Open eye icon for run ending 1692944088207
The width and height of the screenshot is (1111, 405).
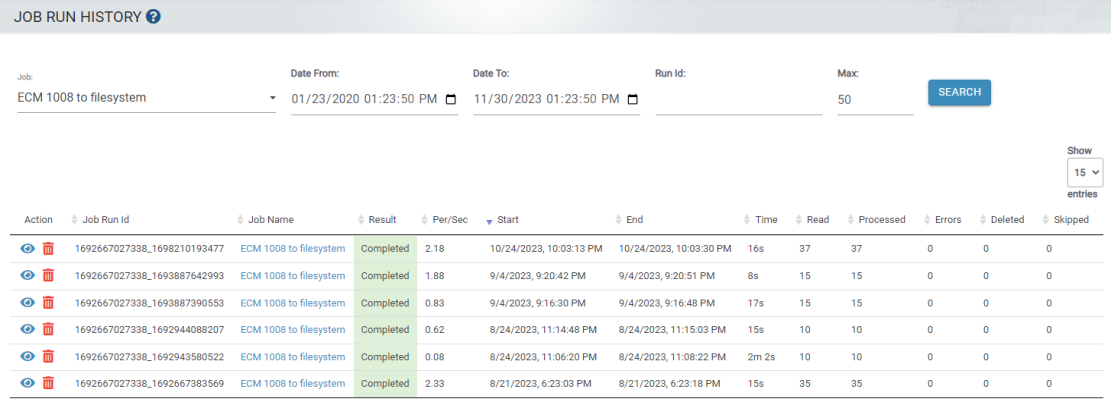[28, 329]
